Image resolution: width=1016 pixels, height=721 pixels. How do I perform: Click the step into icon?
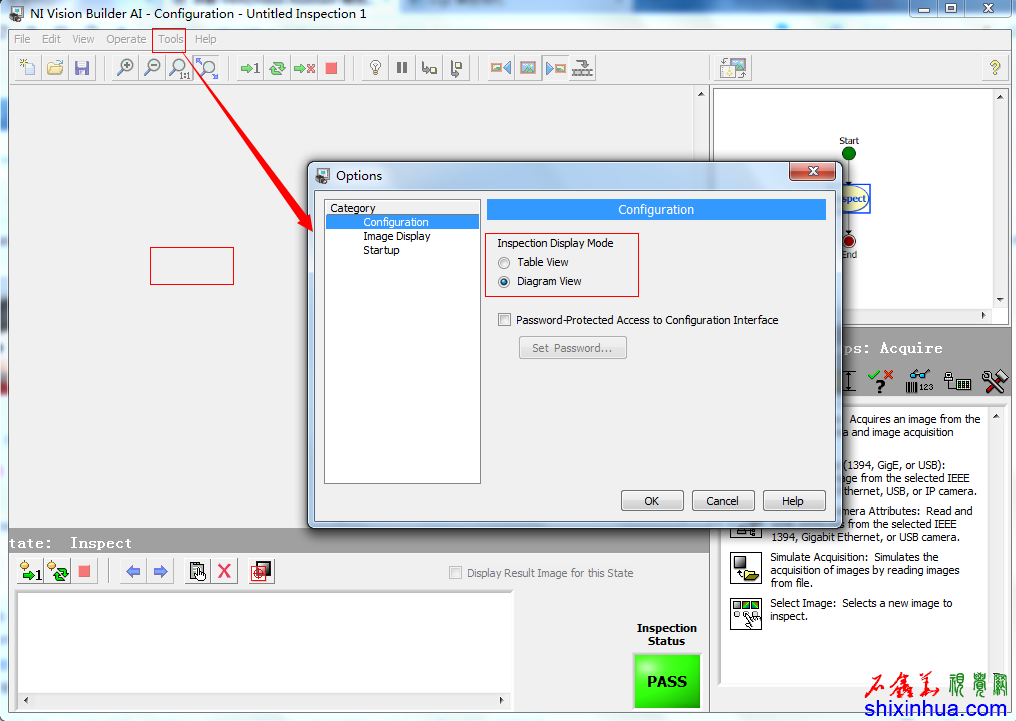pyautogui.click(x=429, y=67)
